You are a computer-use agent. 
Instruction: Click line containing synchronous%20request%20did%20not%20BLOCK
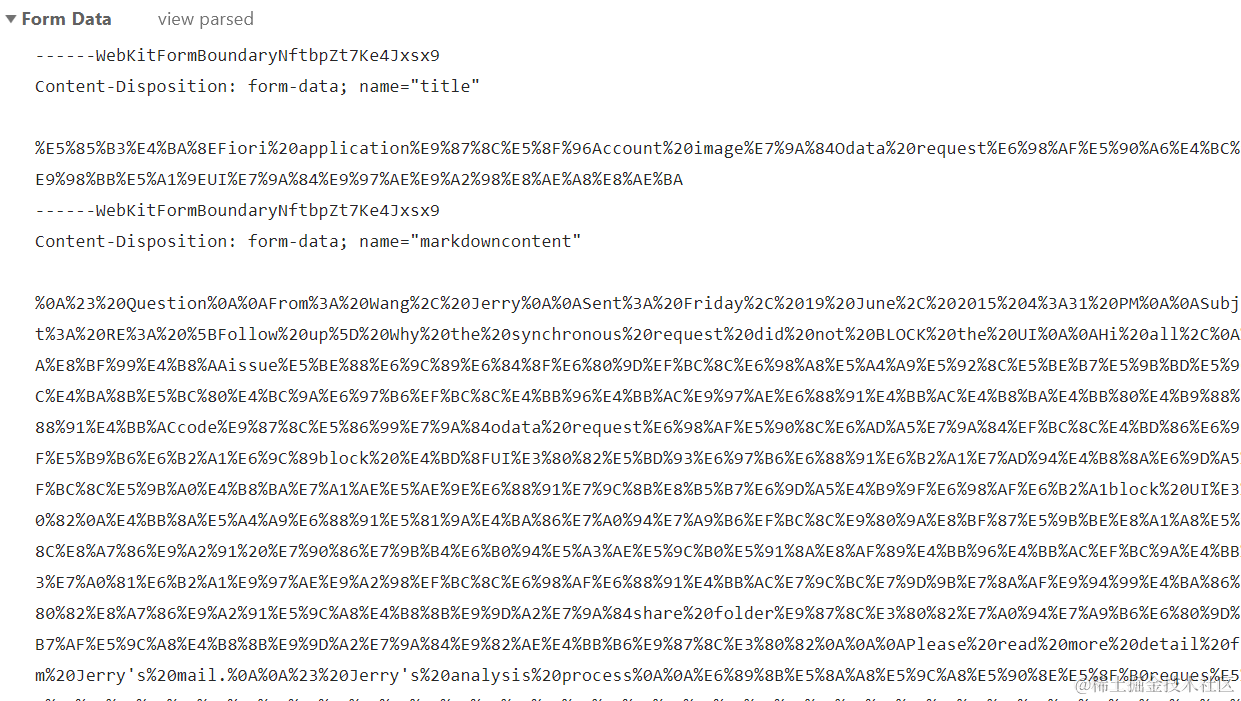coord(638,334)
